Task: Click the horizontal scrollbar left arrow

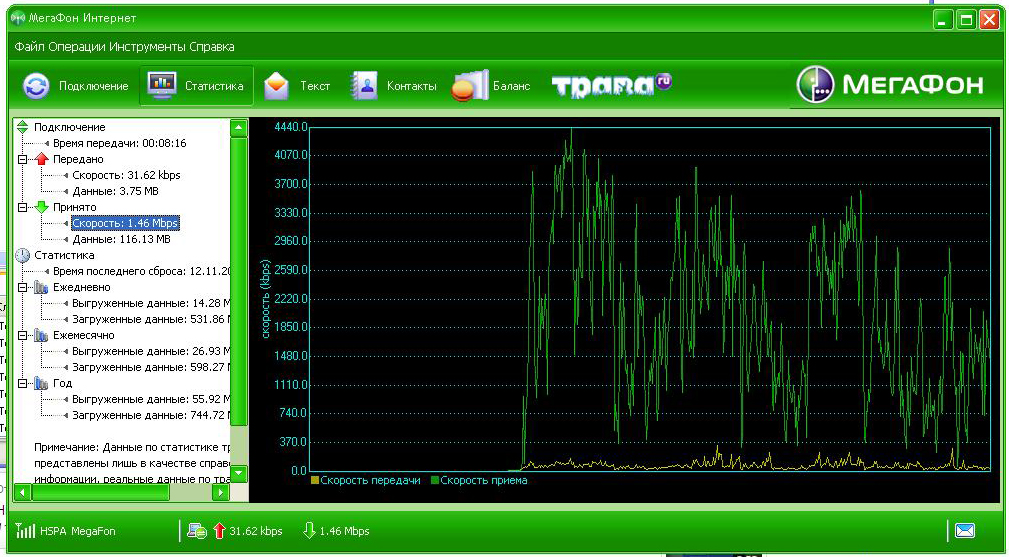Action: point(23,493)
